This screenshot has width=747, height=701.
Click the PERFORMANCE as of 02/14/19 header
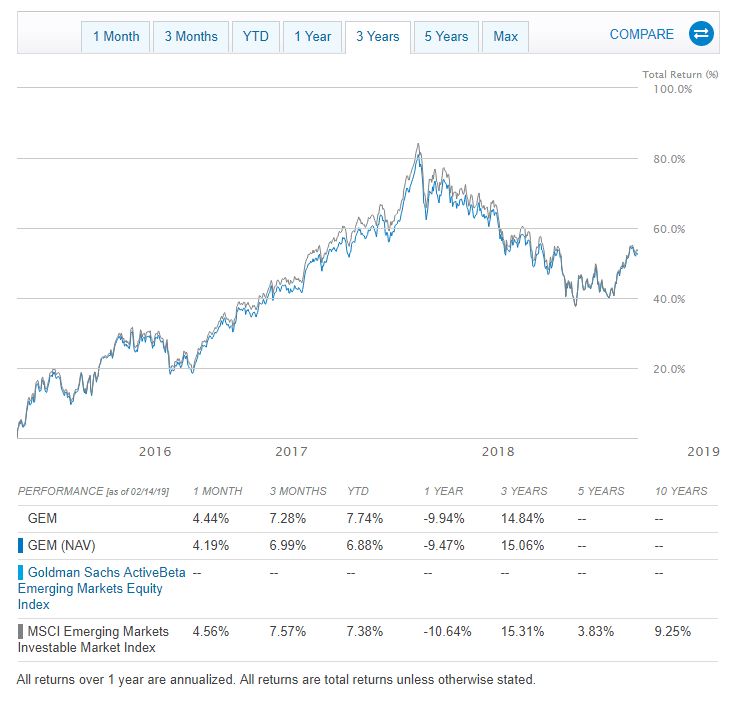(93, 491)
